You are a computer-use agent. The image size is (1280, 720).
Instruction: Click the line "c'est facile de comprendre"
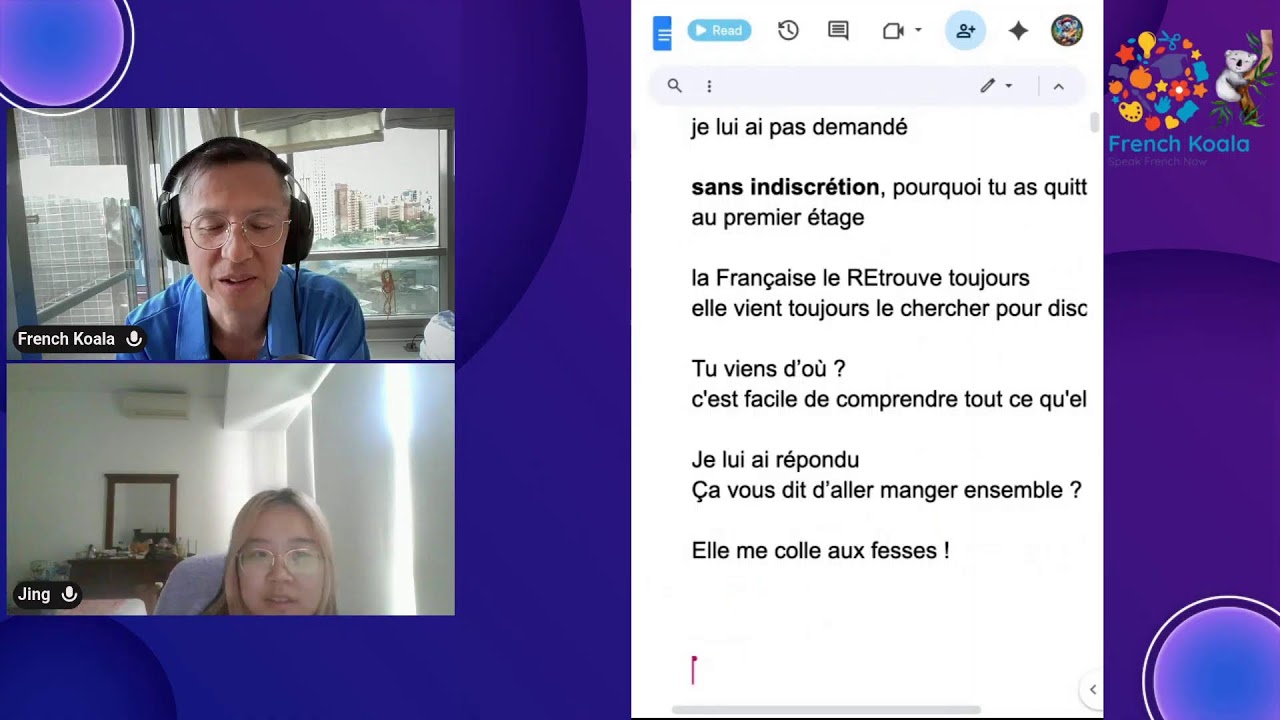click(889, 399)
